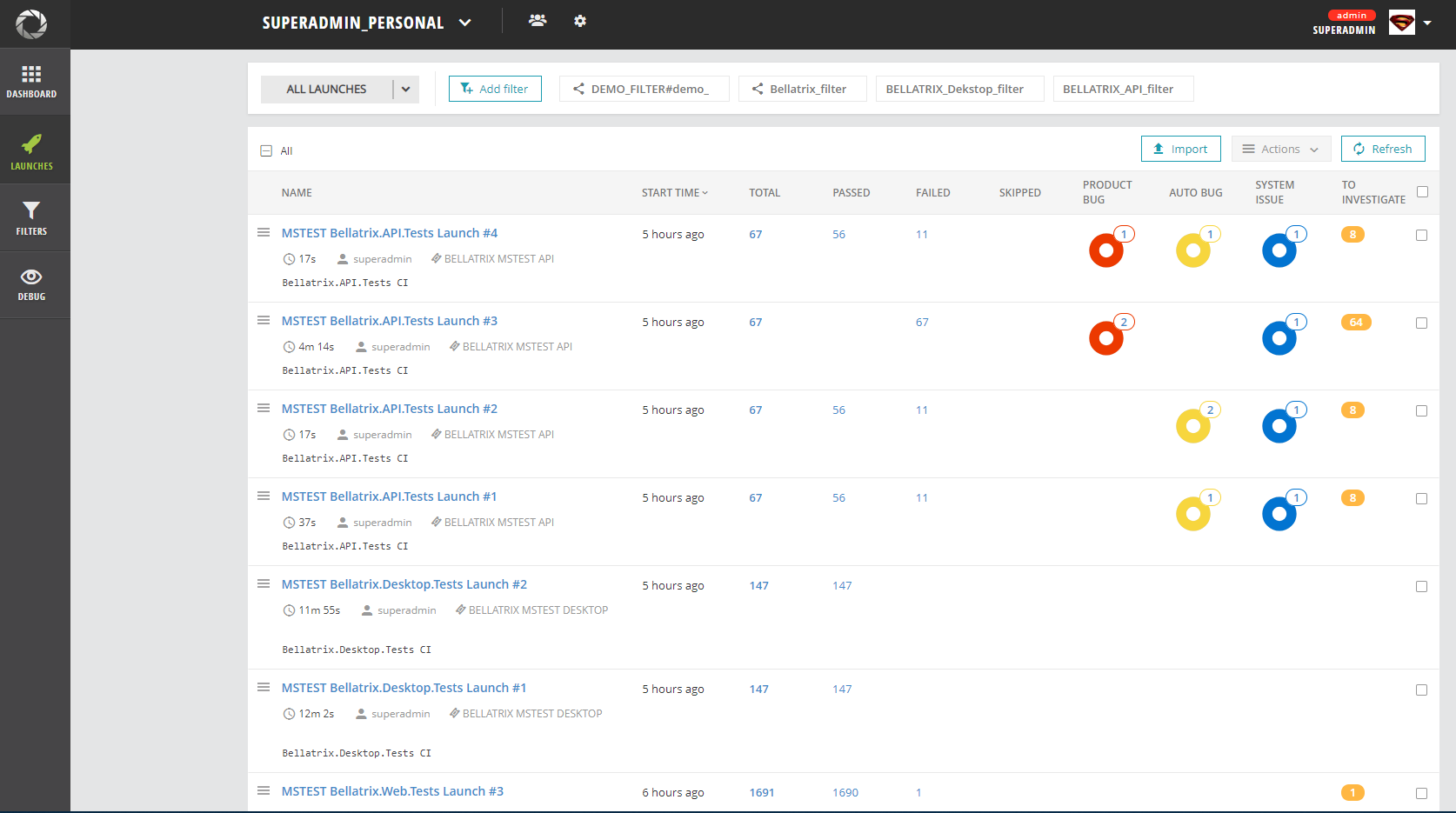Open project members icon in header
The height and width of the screenshot is (813, 1456).
(x=538, y=20)
